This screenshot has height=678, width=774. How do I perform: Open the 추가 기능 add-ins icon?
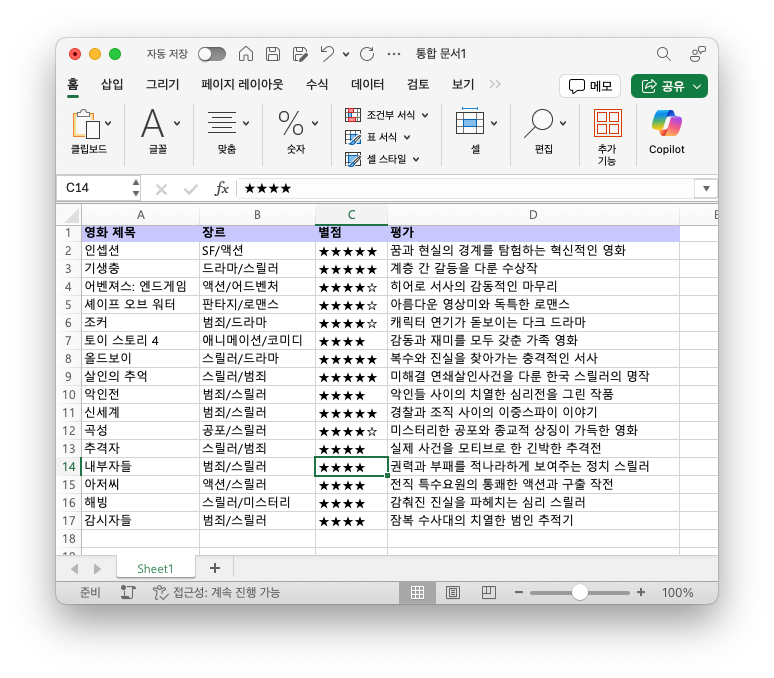pos(607,129)
